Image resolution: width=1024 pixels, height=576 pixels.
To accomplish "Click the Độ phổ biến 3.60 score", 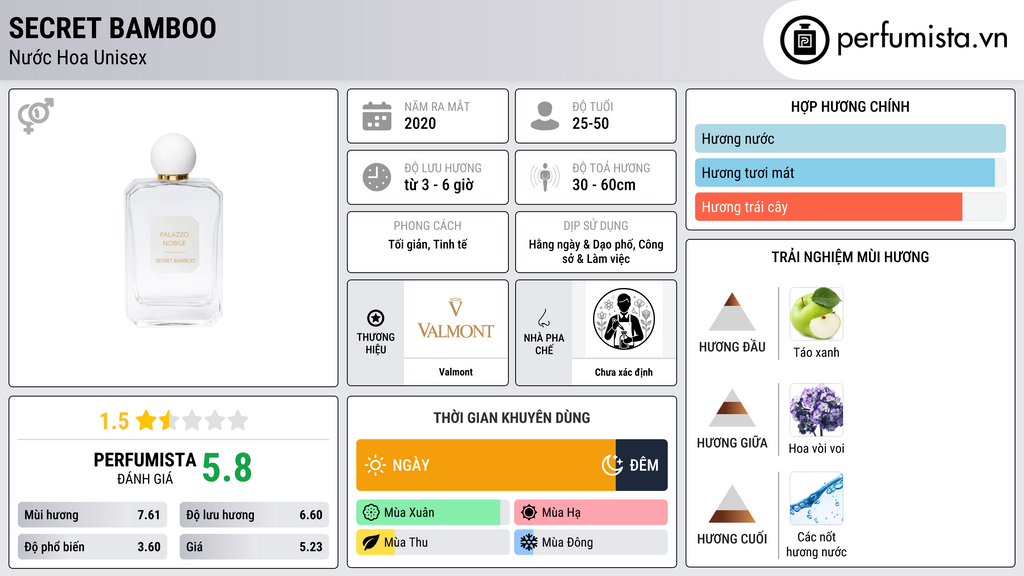I will pyautogui.click(x=92, y=547).
